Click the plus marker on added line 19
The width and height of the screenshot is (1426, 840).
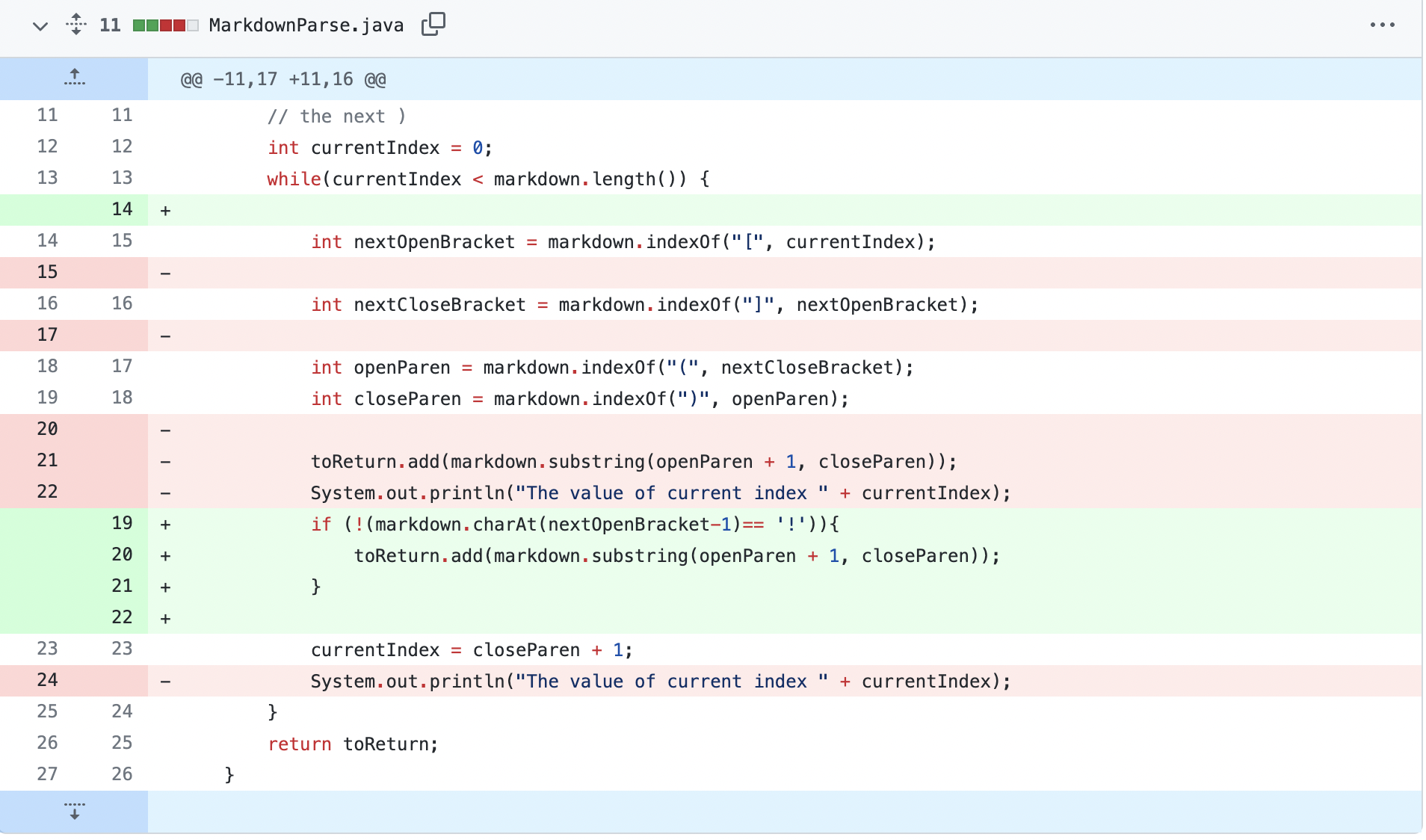point(165,525)
